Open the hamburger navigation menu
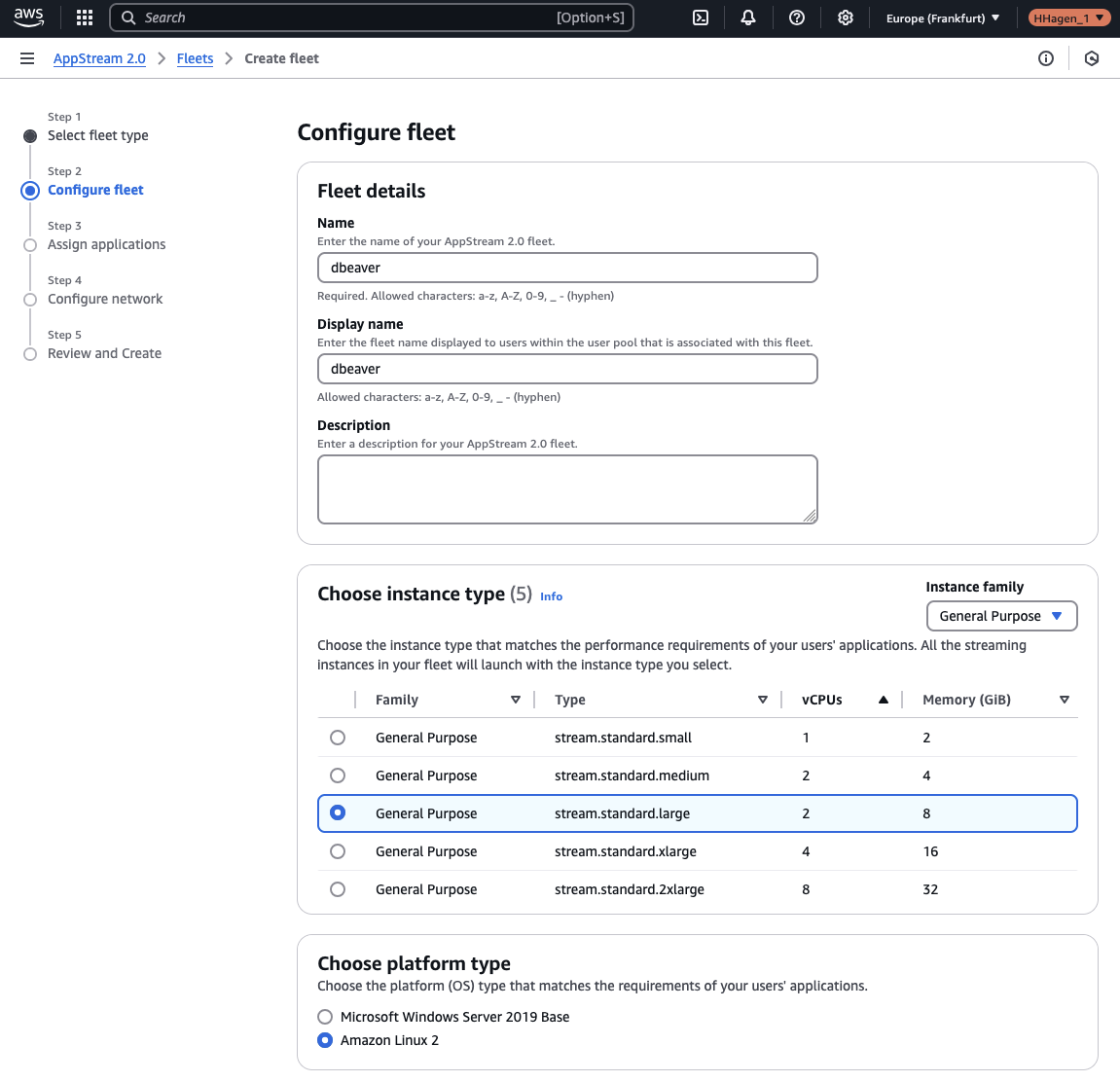This screenshot has height=1082, width=1120. (27, 57)
